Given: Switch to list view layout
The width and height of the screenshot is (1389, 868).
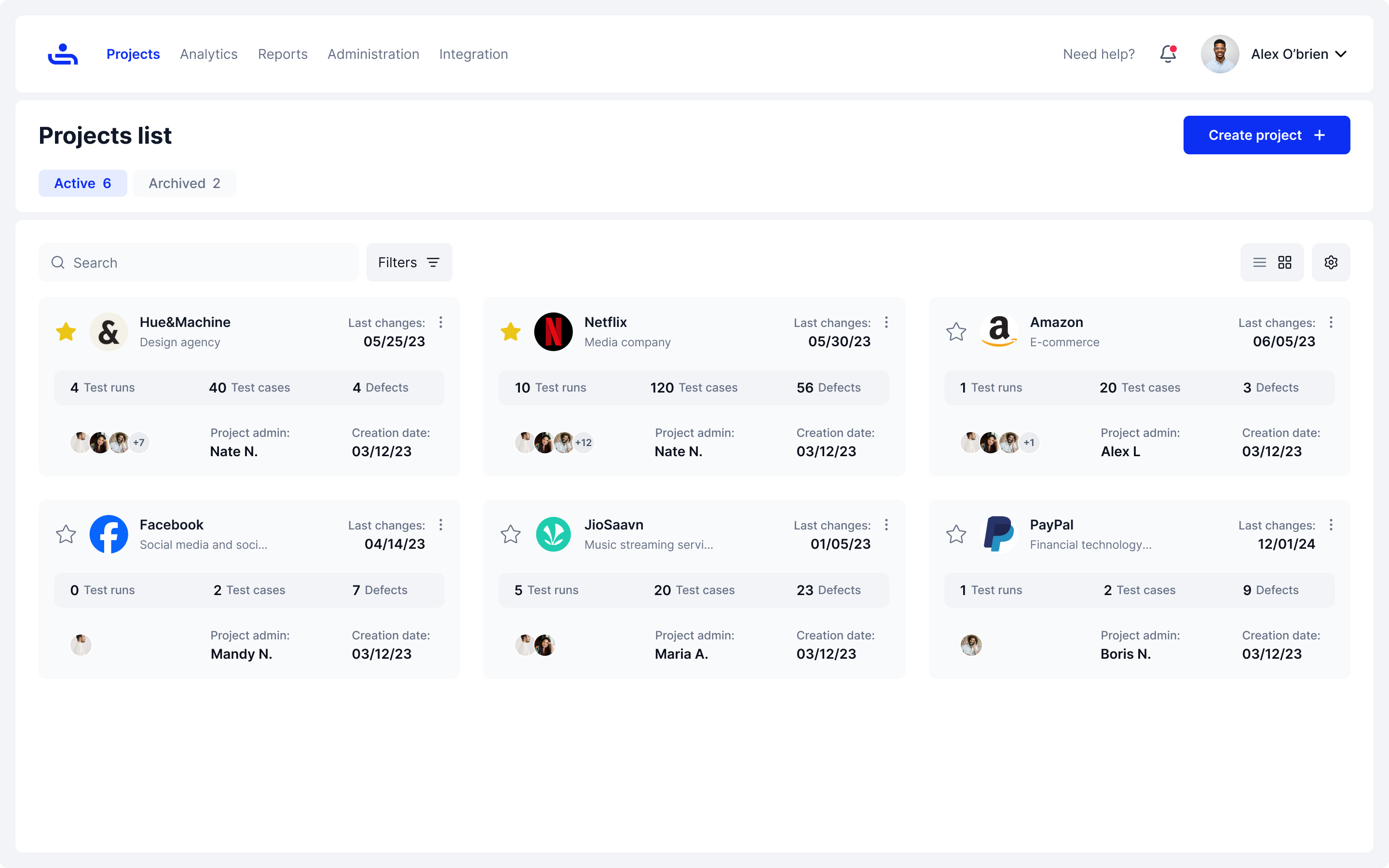Looking at the screenshot, I should point(1259,262).
